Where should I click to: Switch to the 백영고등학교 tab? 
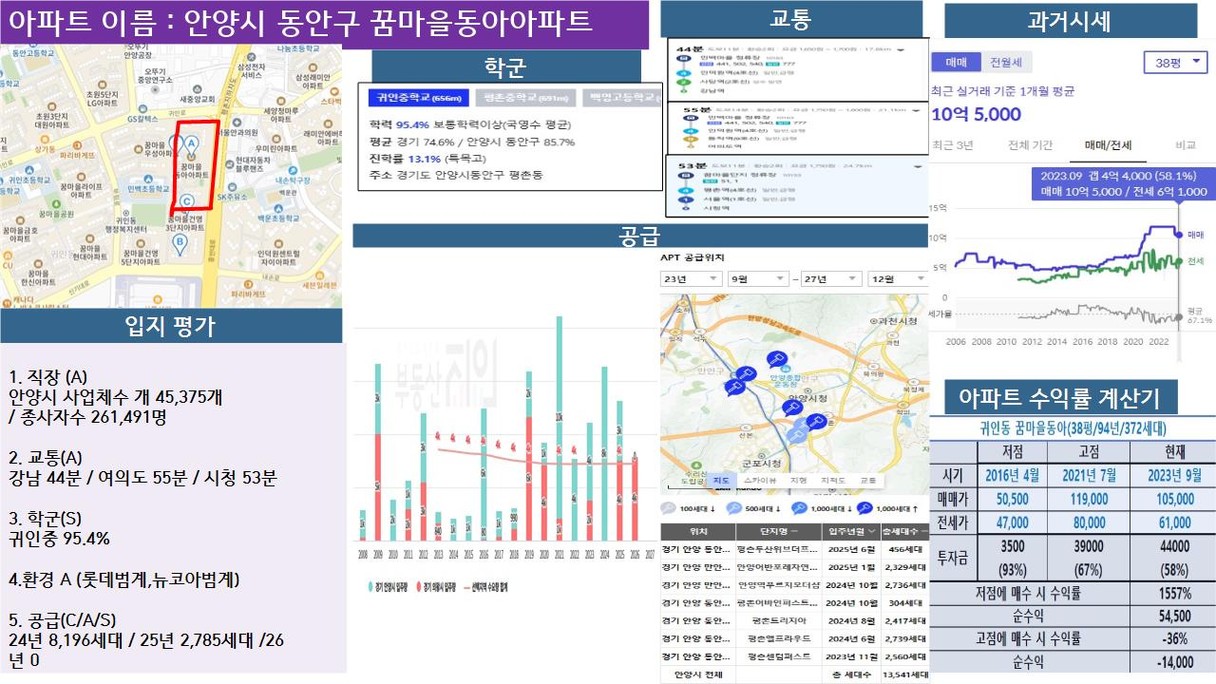point(623,97)
